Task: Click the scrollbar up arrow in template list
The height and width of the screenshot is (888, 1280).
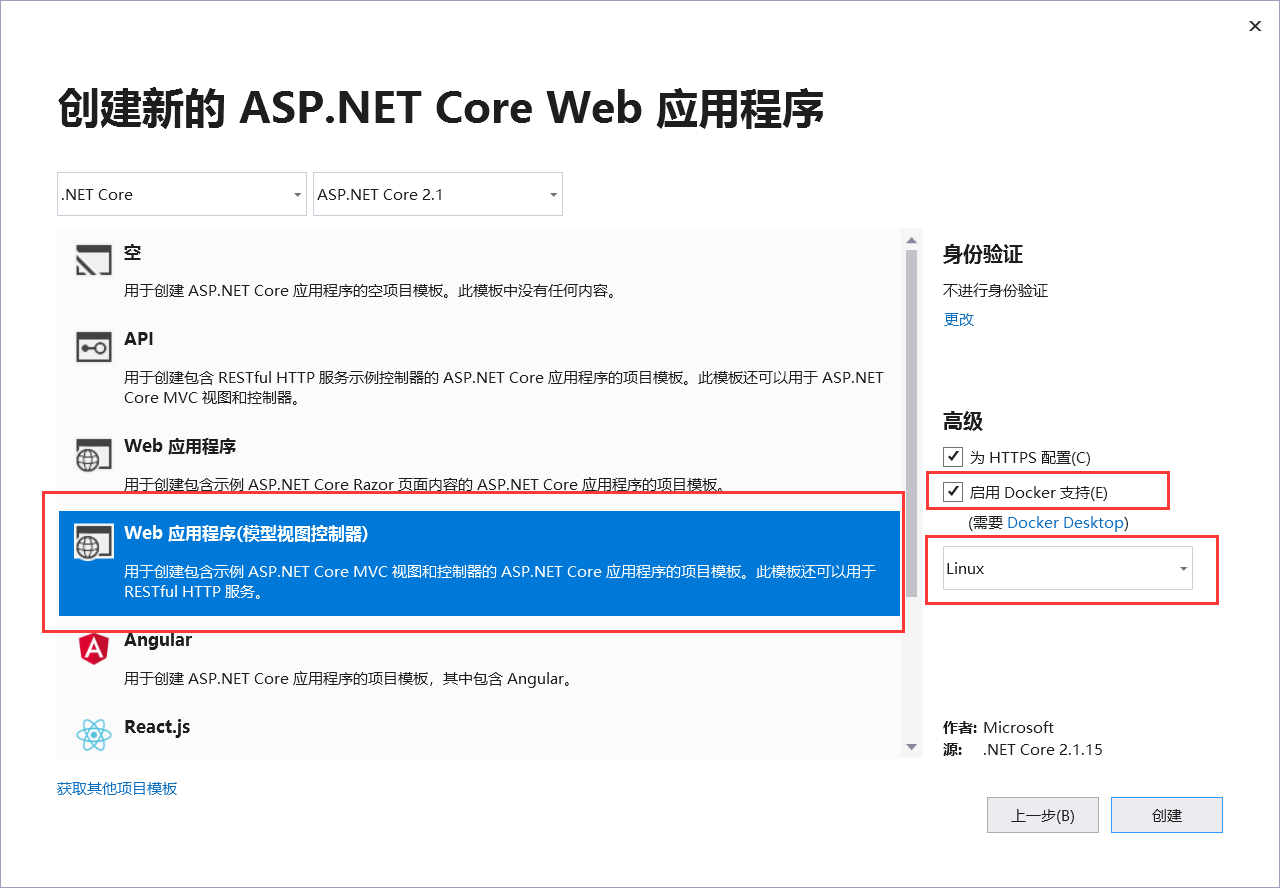Action: 911,239
